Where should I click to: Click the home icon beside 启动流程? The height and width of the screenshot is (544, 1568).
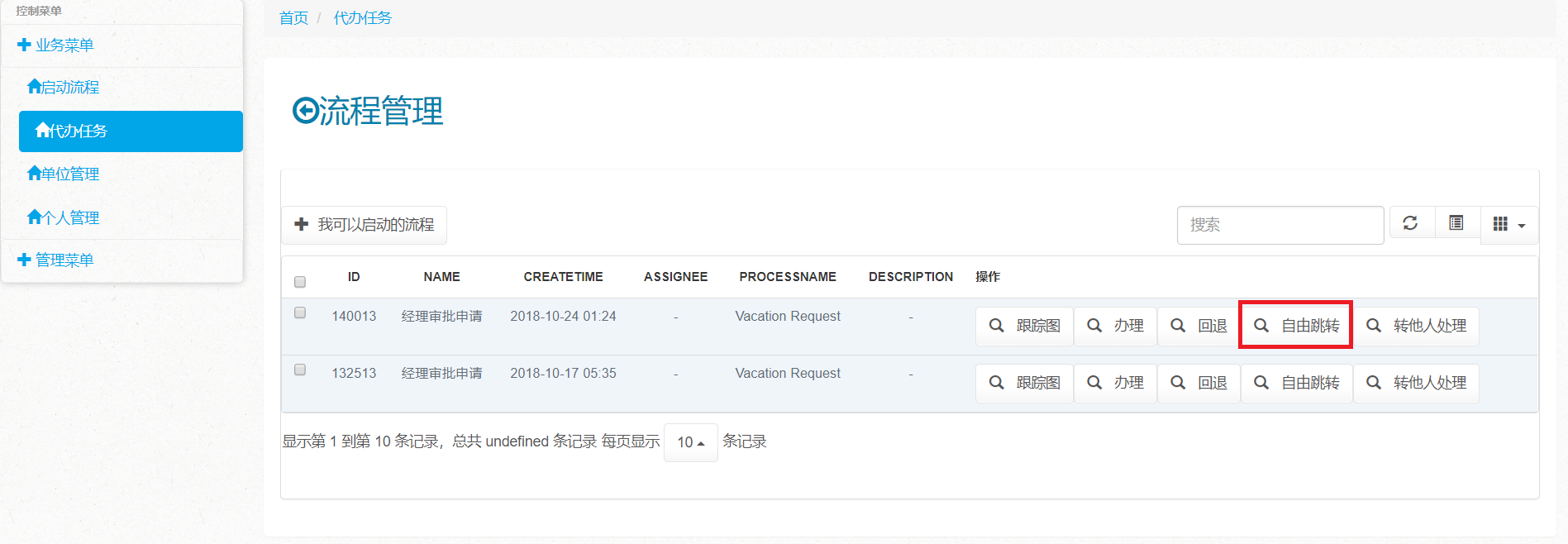(x=34, y=86)
